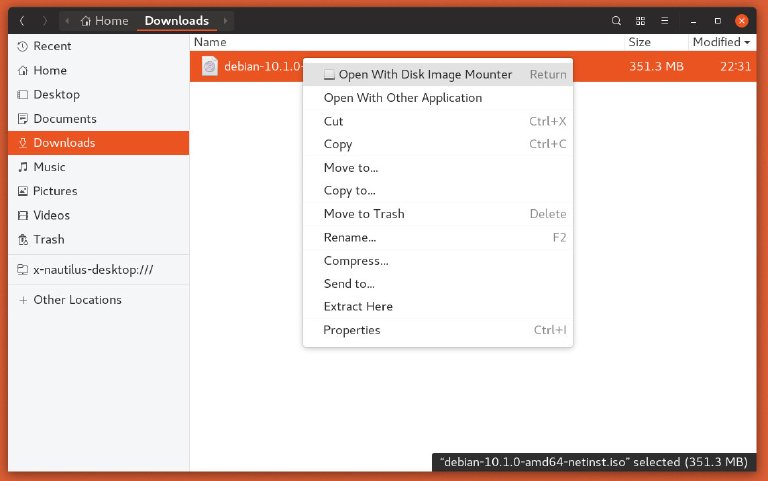This screenshot has height=481, width=768.
Task: Sort by the Modified column dropdown arrow
Action: 748,42
